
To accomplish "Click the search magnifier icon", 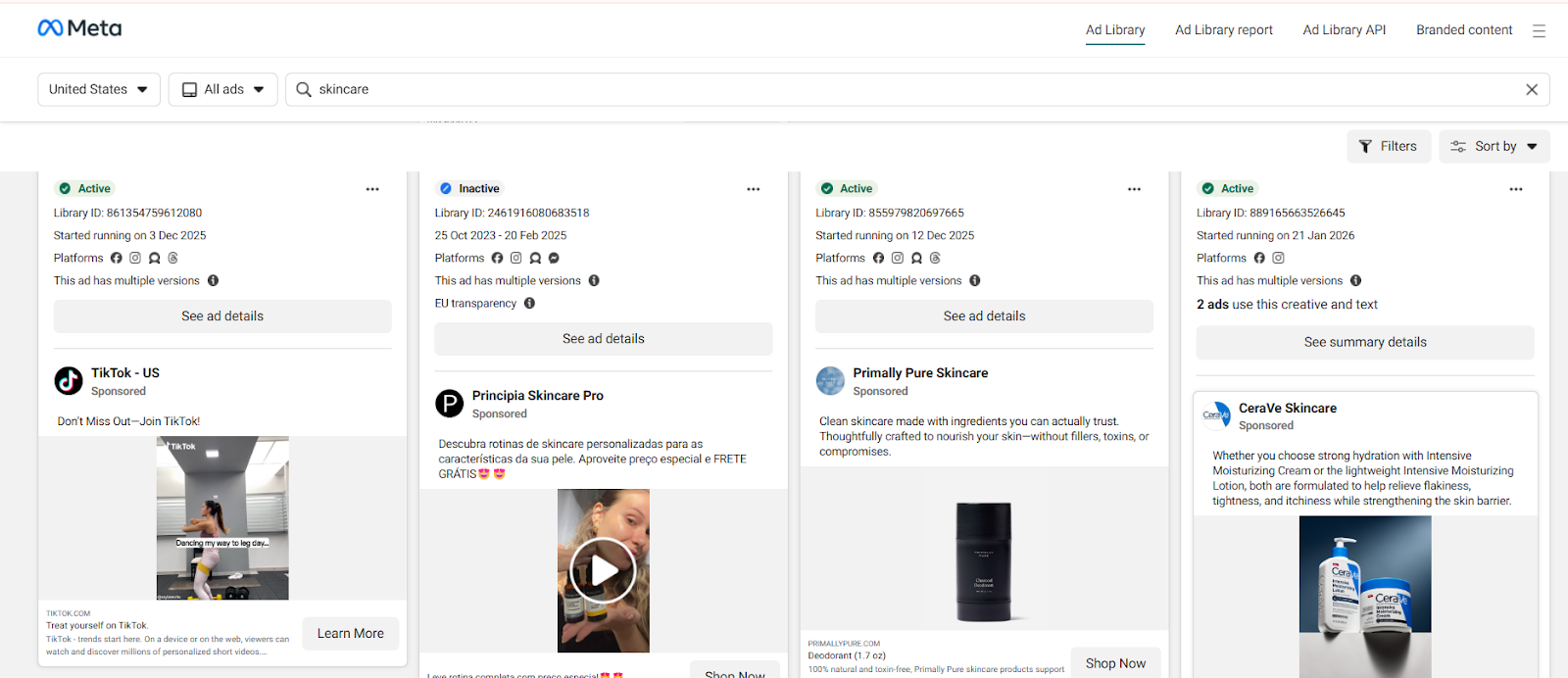I will click(304, 89).
